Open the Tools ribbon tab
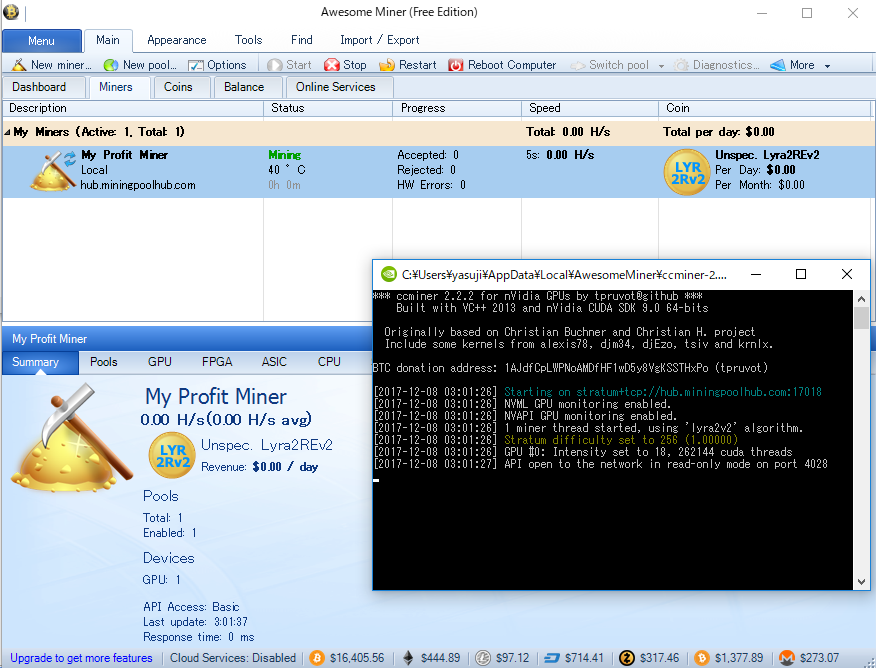The height and width of the screenshot is (668, 876). click(x=248, y=40)
